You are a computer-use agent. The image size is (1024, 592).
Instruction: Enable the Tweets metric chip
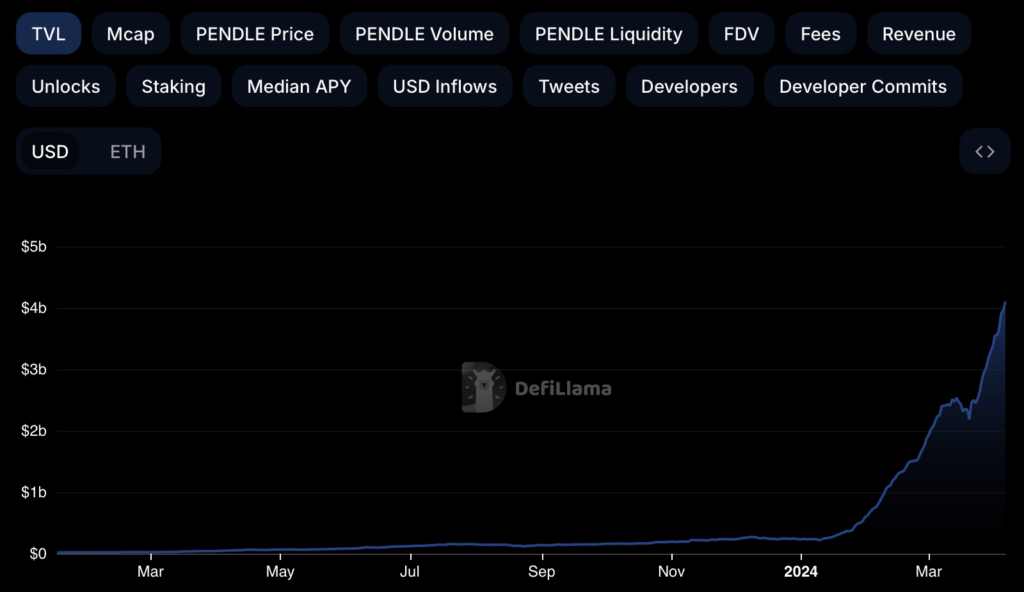coord(568,87)
